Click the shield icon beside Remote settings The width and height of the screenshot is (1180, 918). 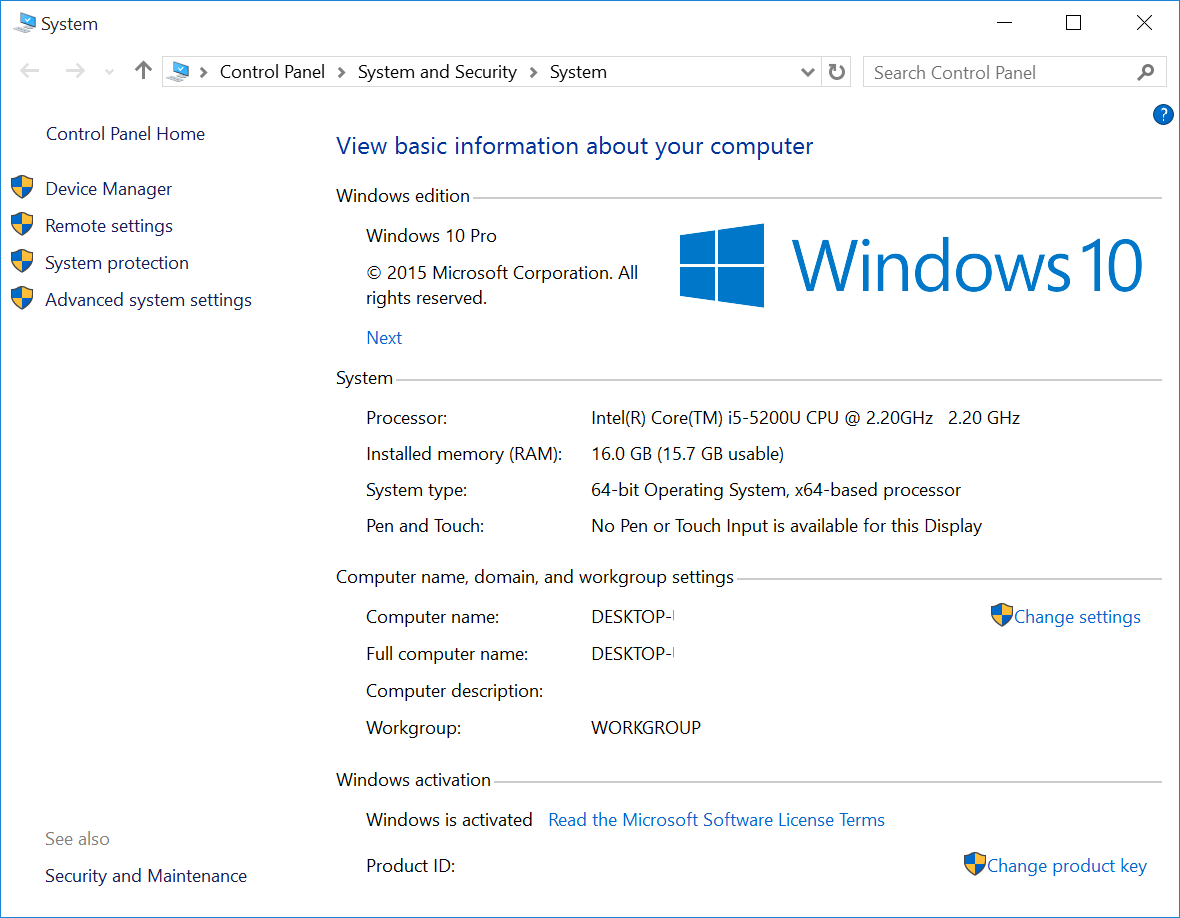point(23,223)
